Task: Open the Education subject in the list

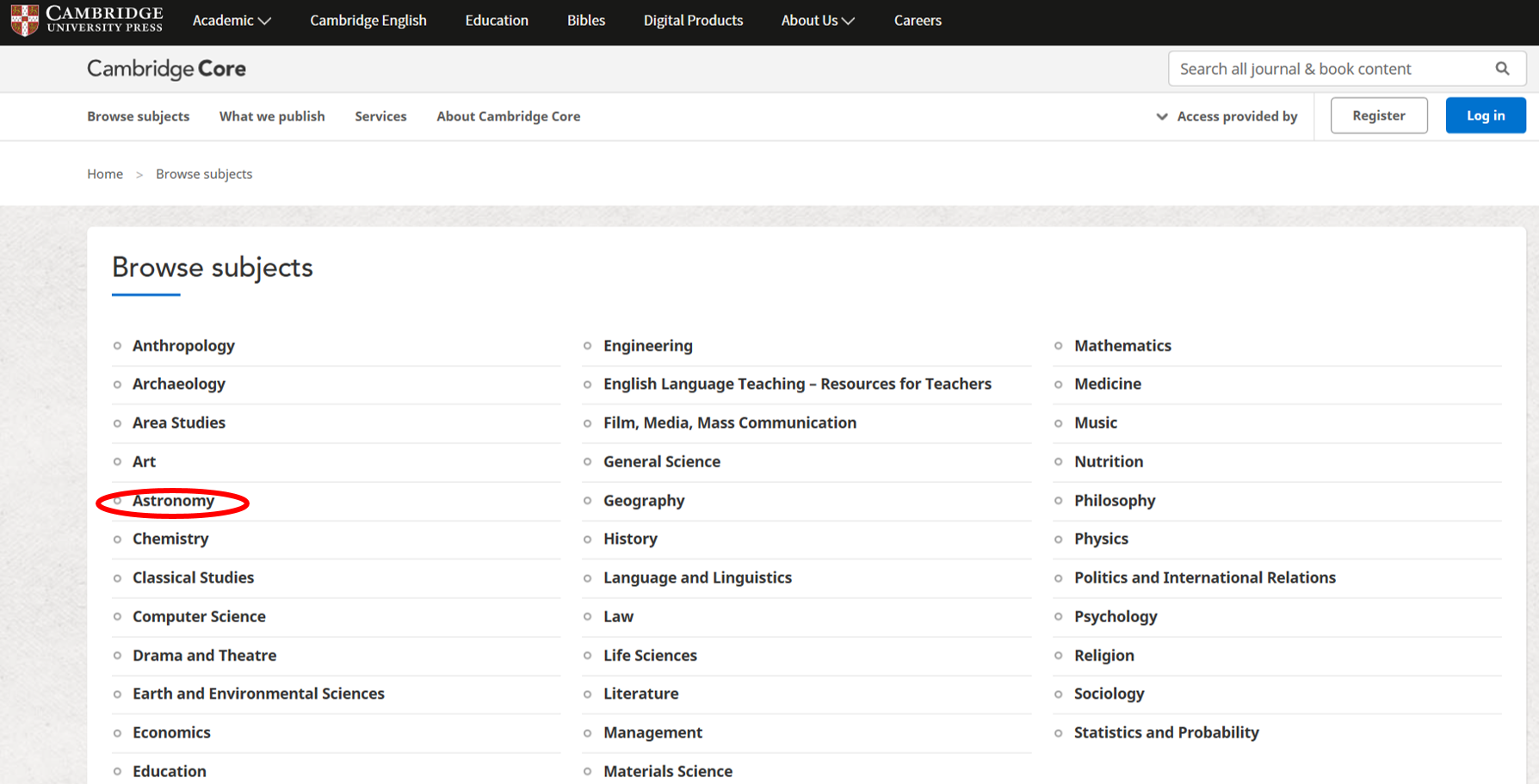Action: coord(170,771)
